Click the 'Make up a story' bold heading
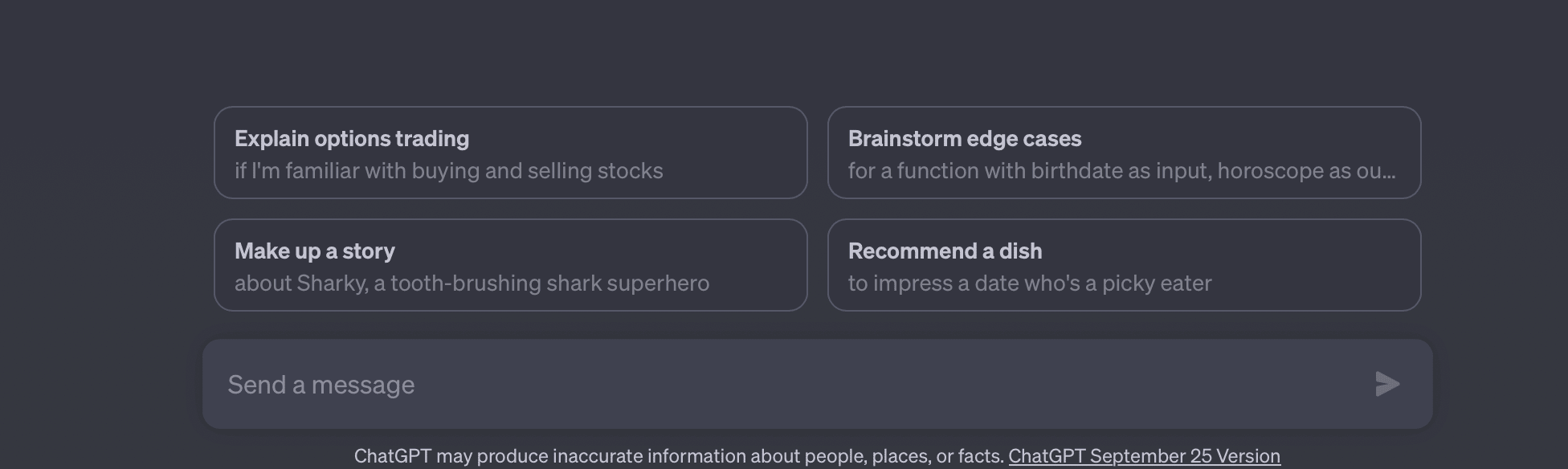This screenshot has height=469, width=1568. 315,251
